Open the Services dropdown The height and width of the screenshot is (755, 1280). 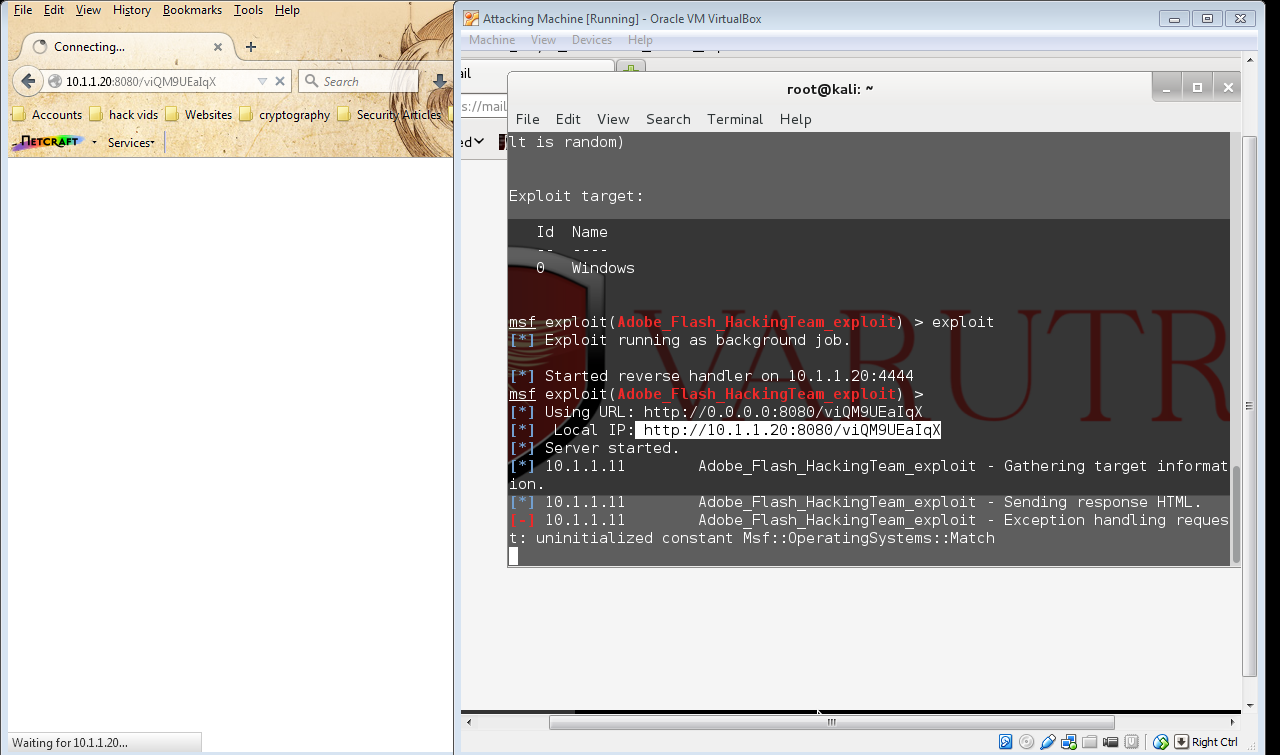pyautogui.click(x=131, y=142)
